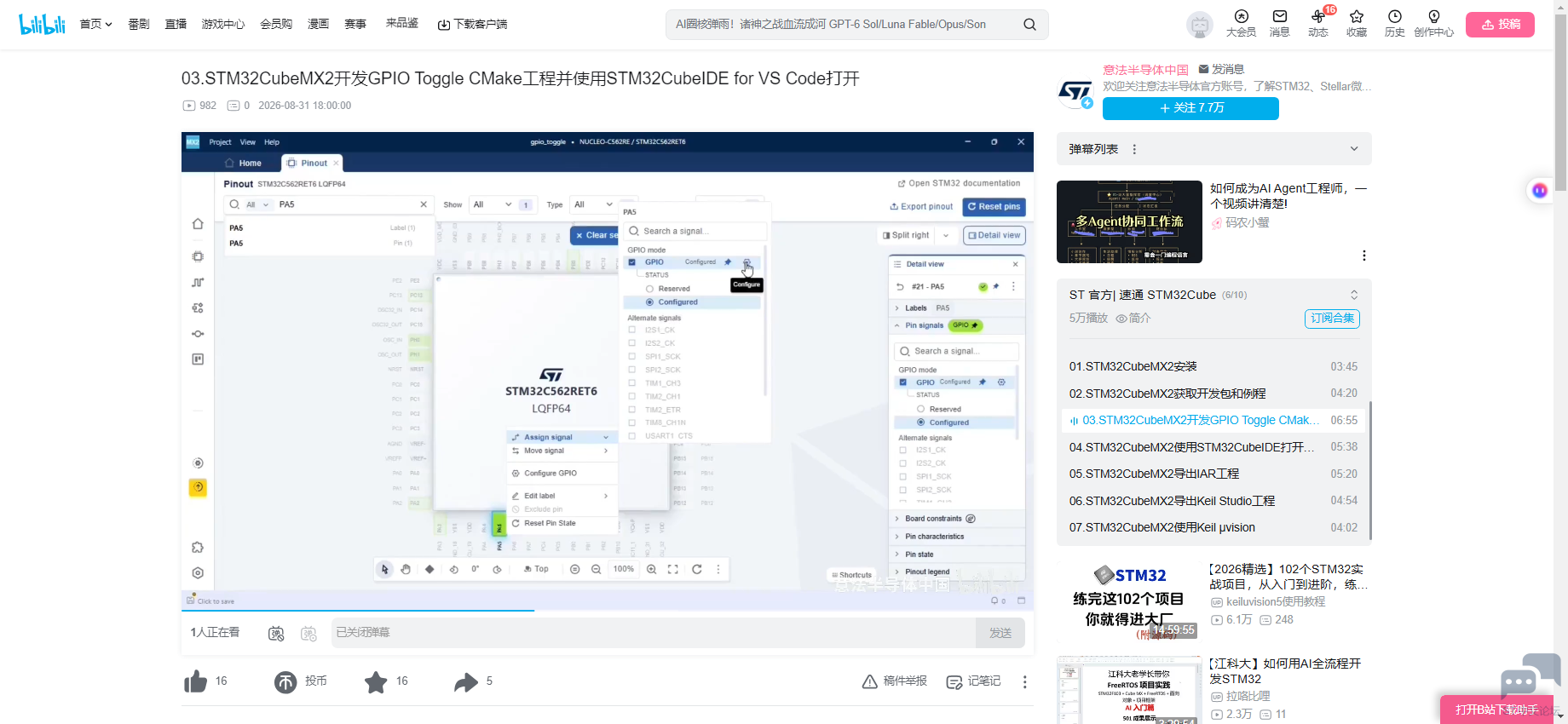Image resolution: width=1568 pixels, height=724 pixels.
Task: Open 番剧 in top navigation
Action: coord(139,24)
